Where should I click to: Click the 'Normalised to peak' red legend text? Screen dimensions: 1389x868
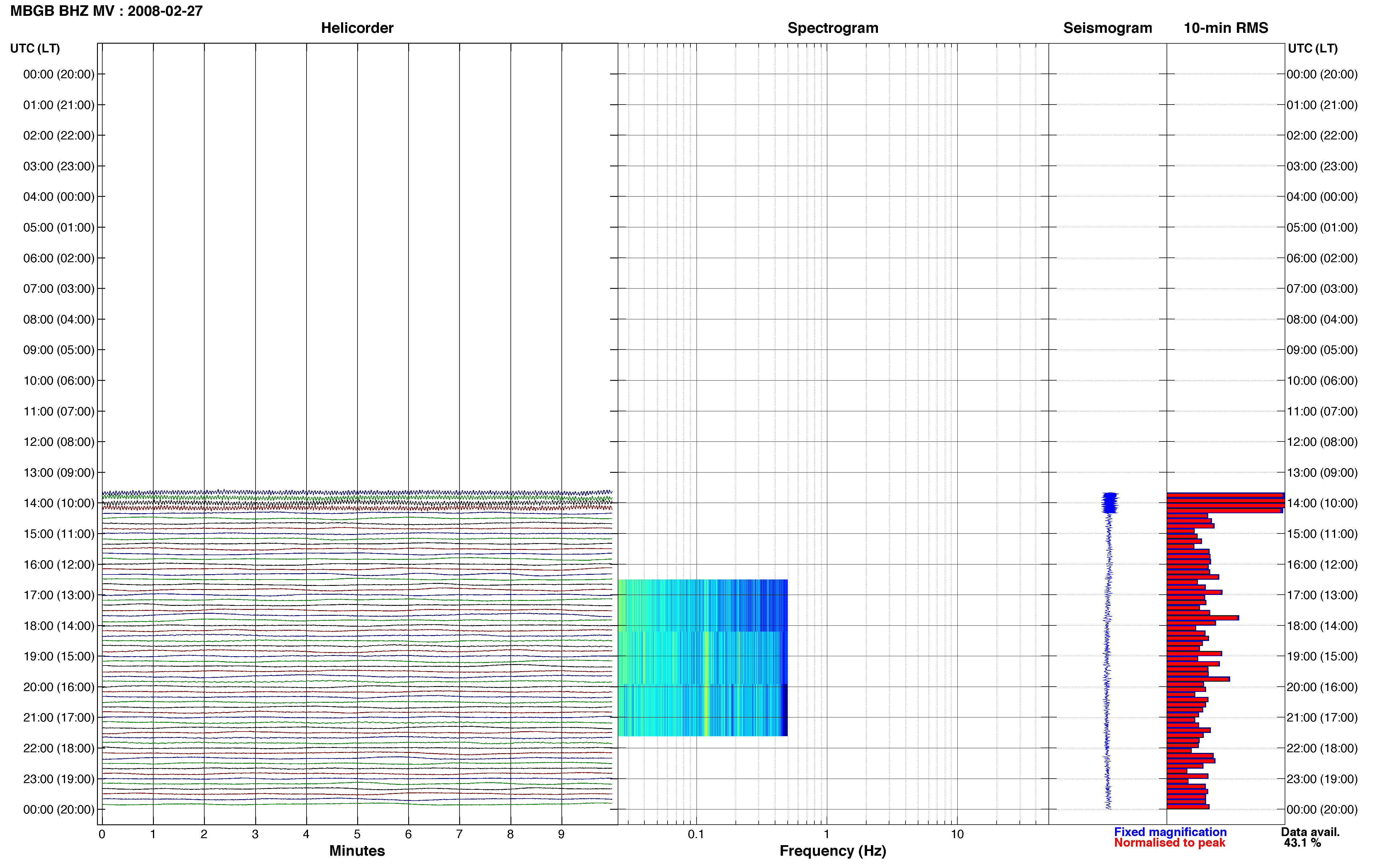pos(1170,843)
